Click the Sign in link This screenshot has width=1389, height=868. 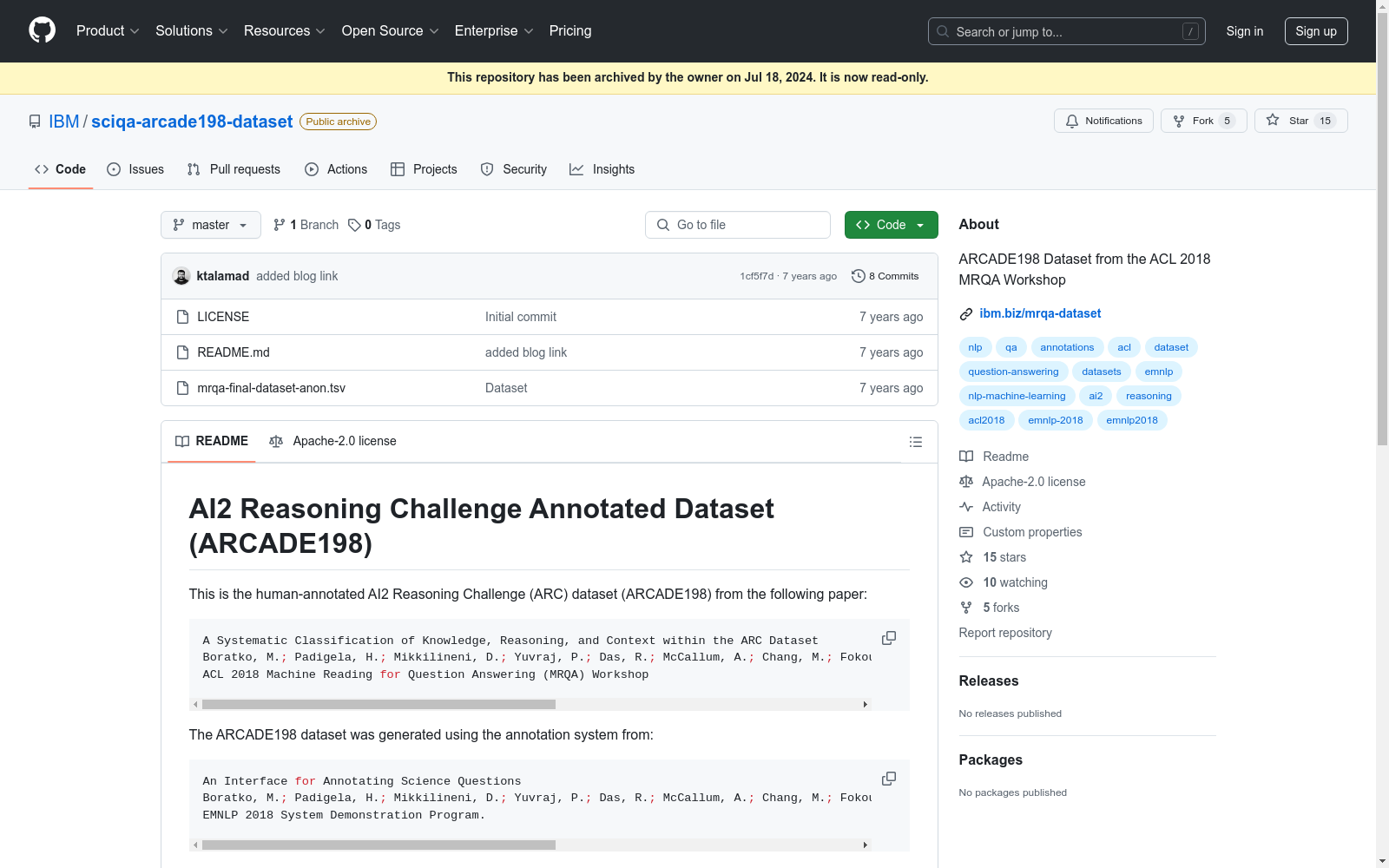pyautogui.click(x=1245, y=31)
